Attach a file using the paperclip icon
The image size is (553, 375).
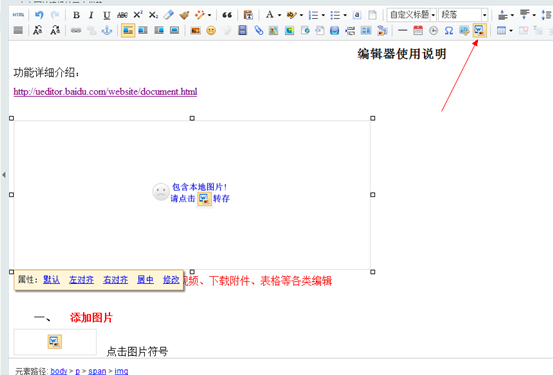(259, 30)
